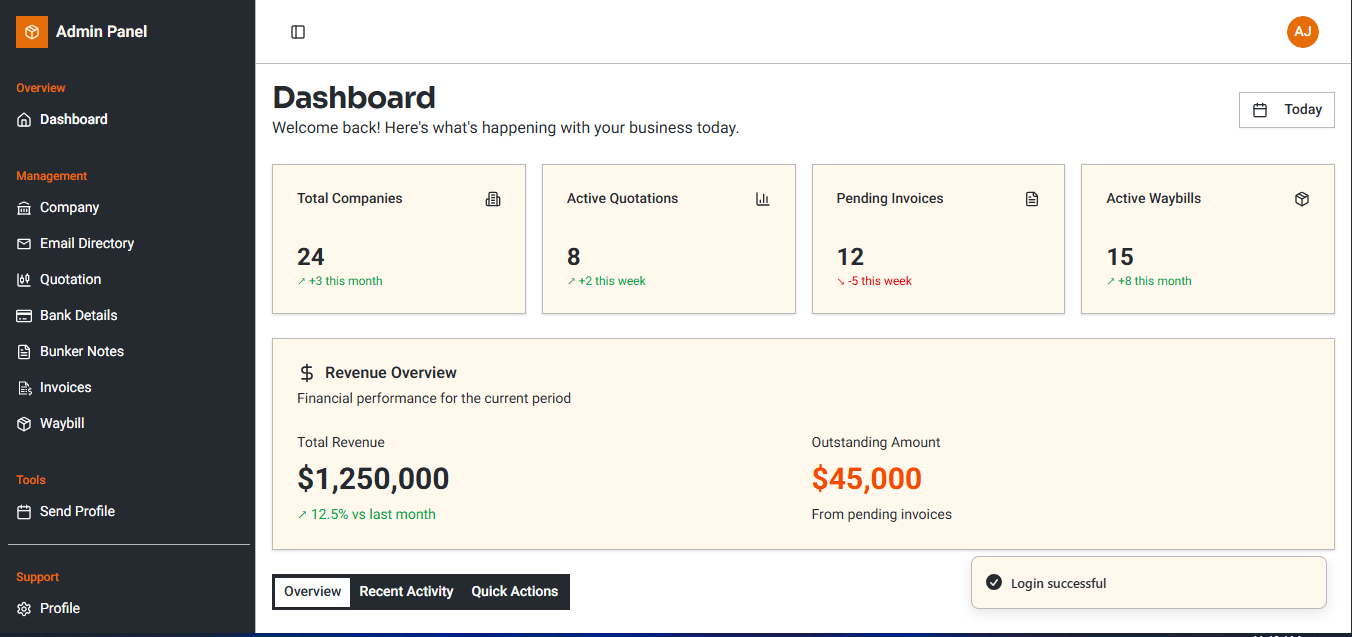Click the Revenue Overview dollar icon
Screen dimensions: 1352x637
click(x=306, y=372)
